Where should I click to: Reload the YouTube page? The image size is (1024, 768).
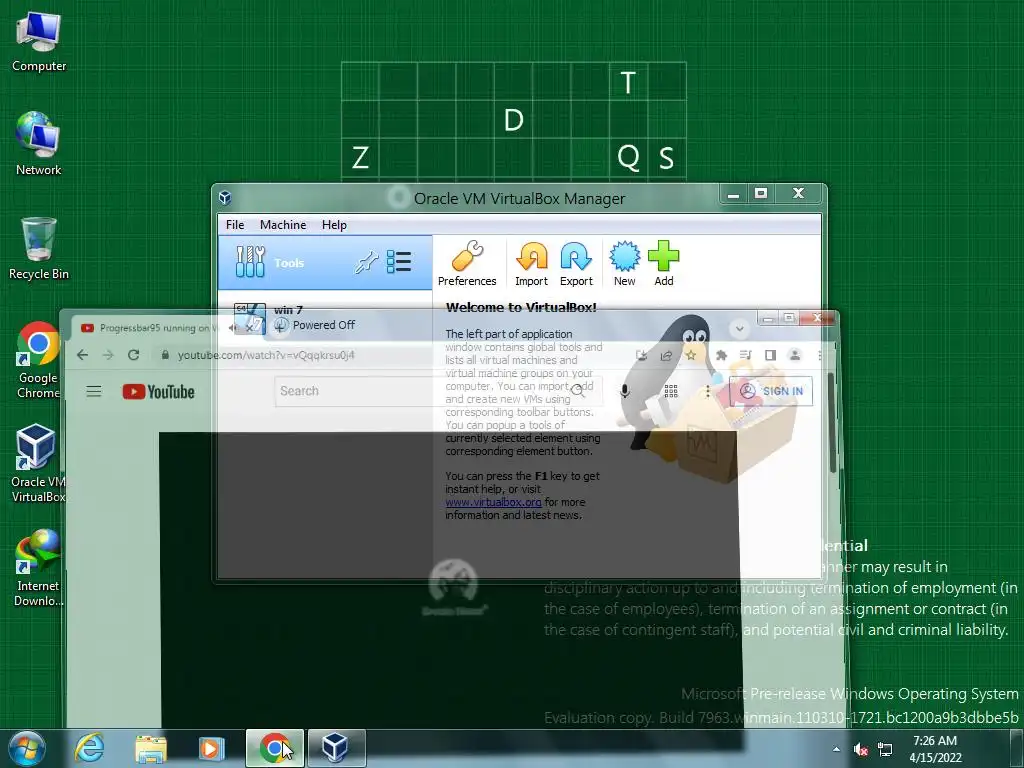click(x=133, y=355)
